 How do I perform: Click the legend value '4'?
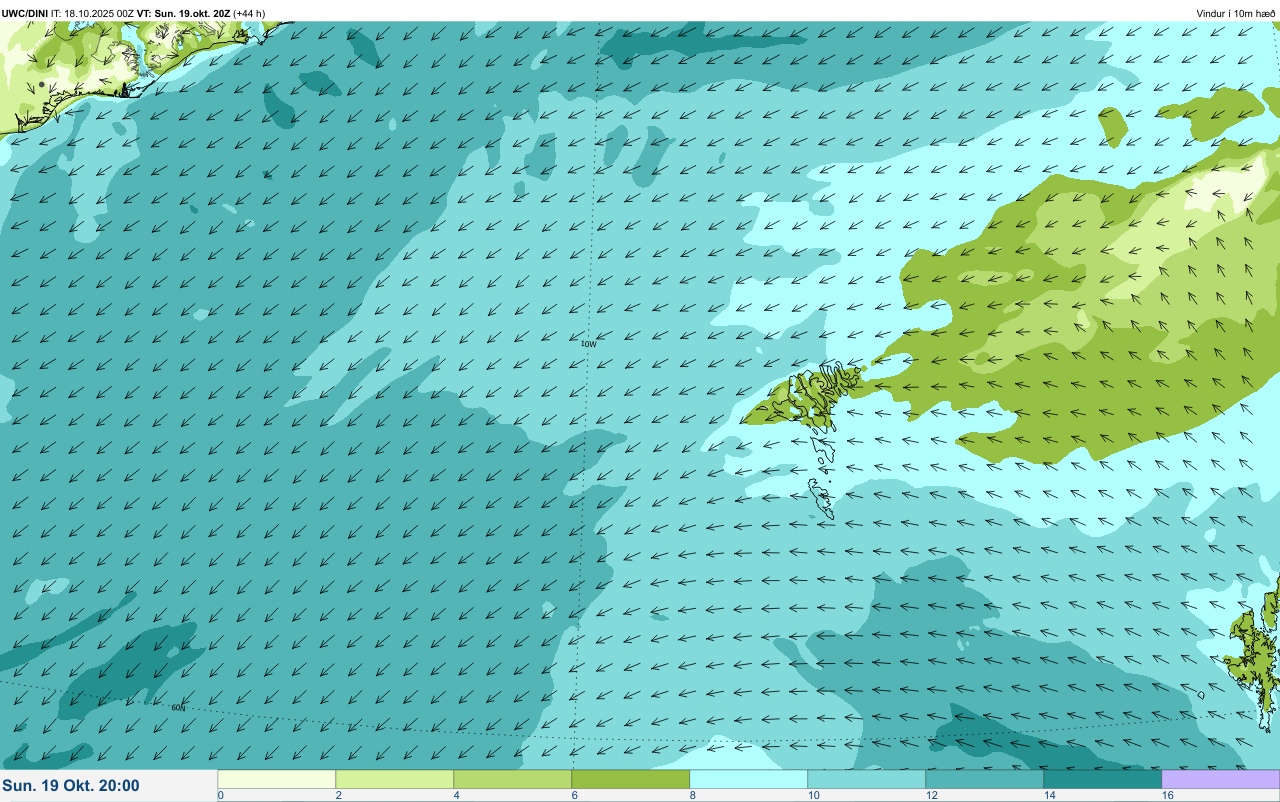click(456, 795)
